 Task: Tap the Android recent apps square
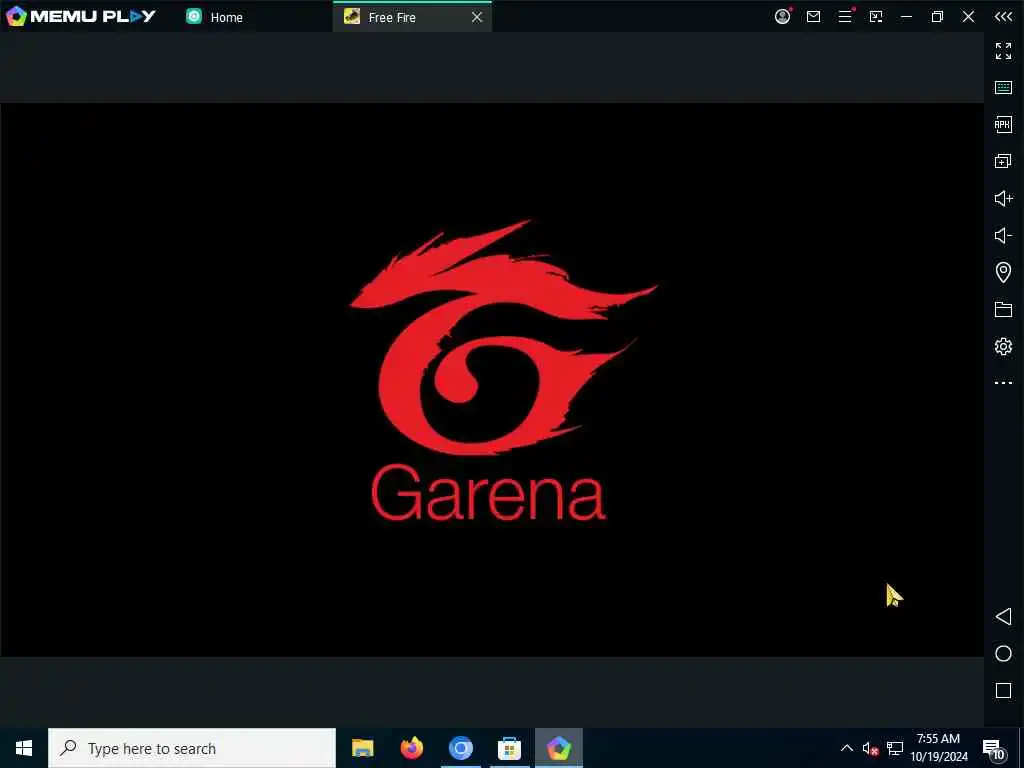click(1003, 690)
